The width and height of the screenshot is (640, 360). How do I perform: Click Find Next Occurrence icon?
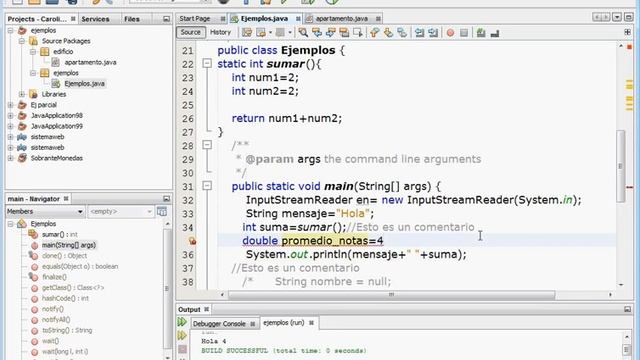coord(331,33)
